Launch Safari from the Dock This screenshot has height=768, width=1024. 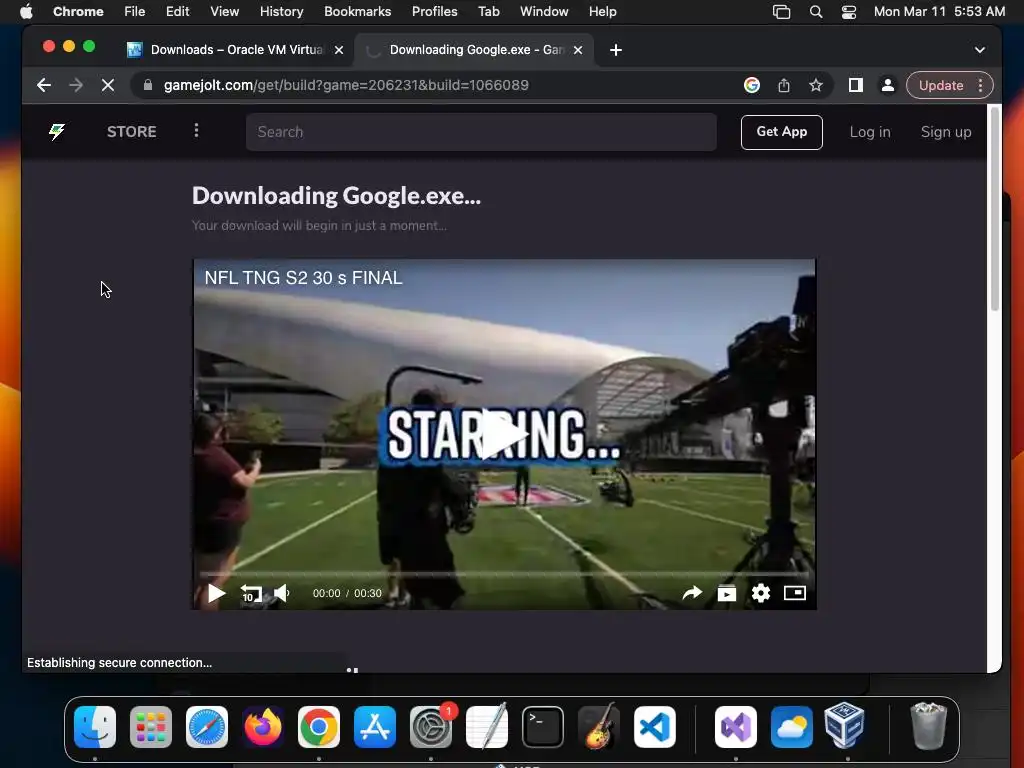[207, 727]
